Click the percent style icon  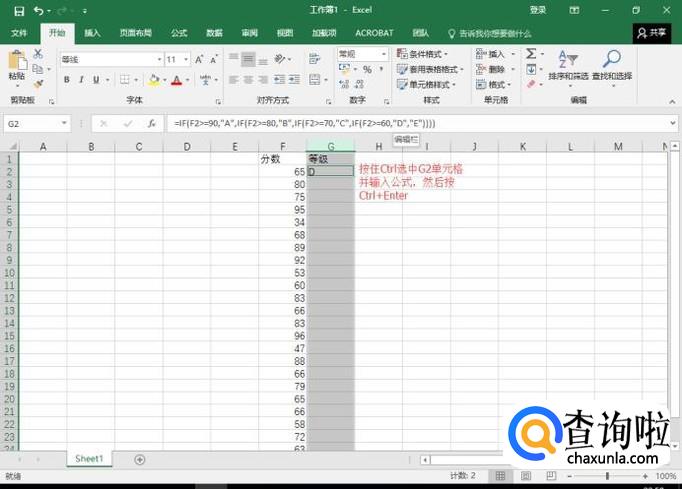click(x=368, y=69)
